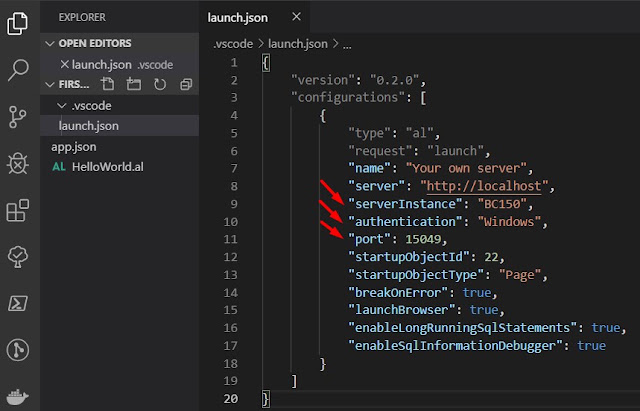Click the "Your own server" name value
The image size is (640, 411).
point(467,168)
